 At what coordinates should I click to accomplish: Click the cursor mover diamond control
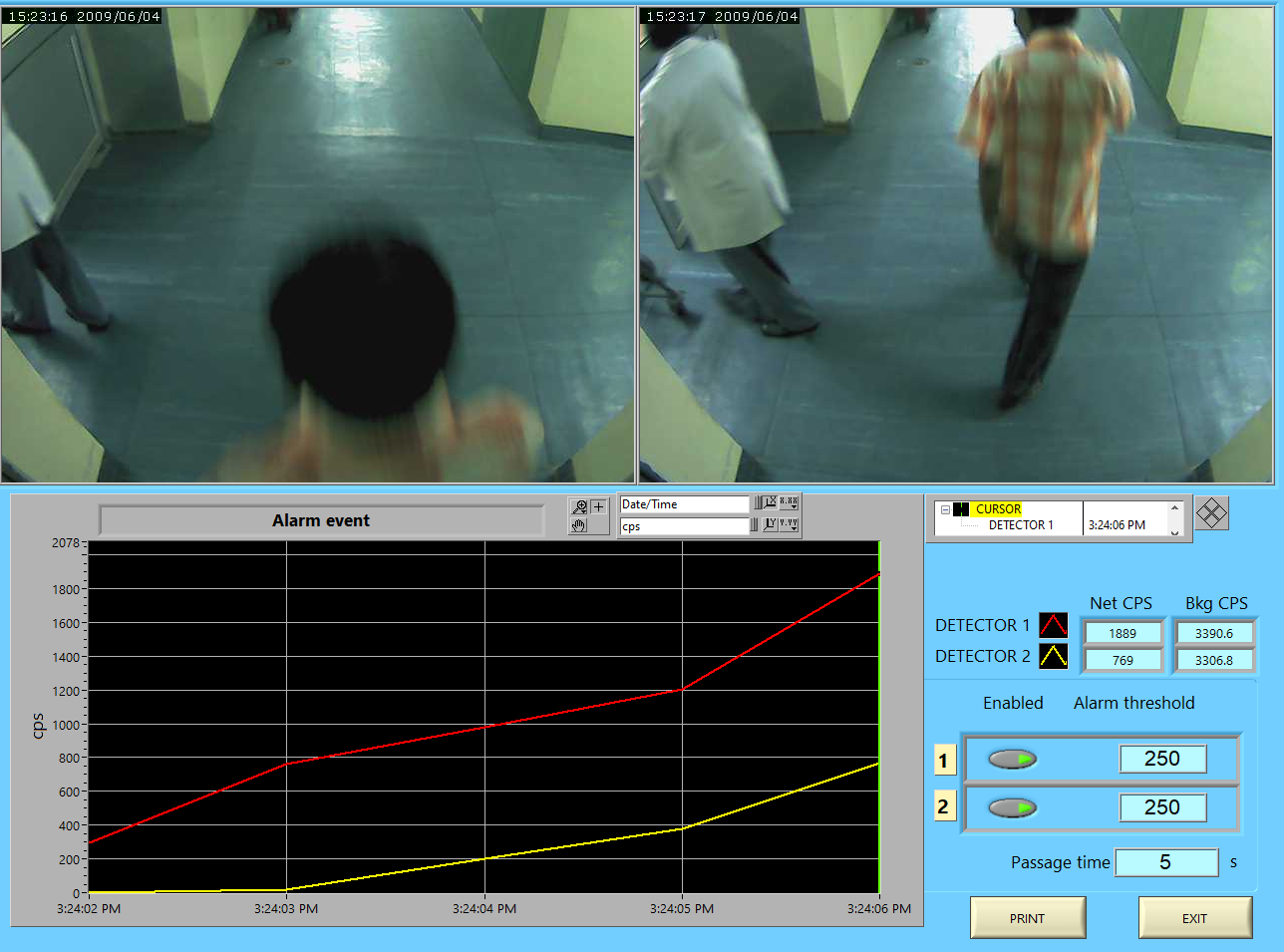1211,513
